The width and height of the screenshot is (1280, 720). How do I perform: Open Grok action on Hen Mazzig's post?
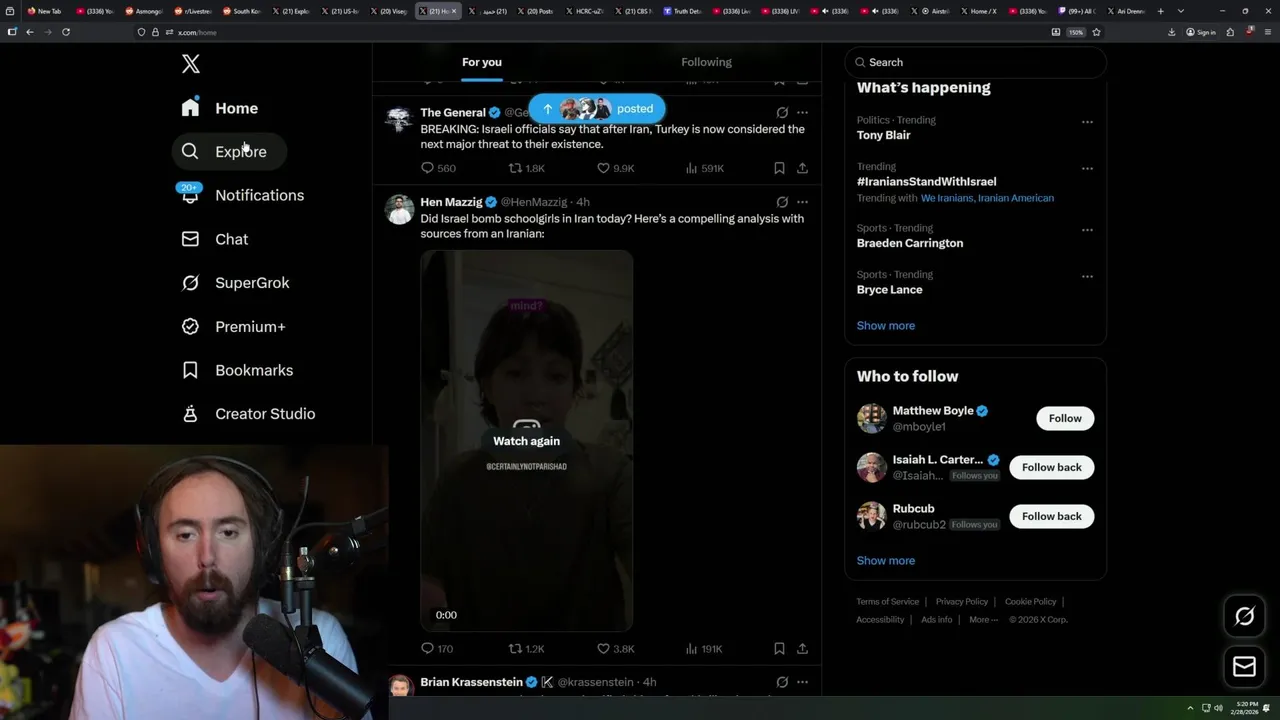coord(782,202)
